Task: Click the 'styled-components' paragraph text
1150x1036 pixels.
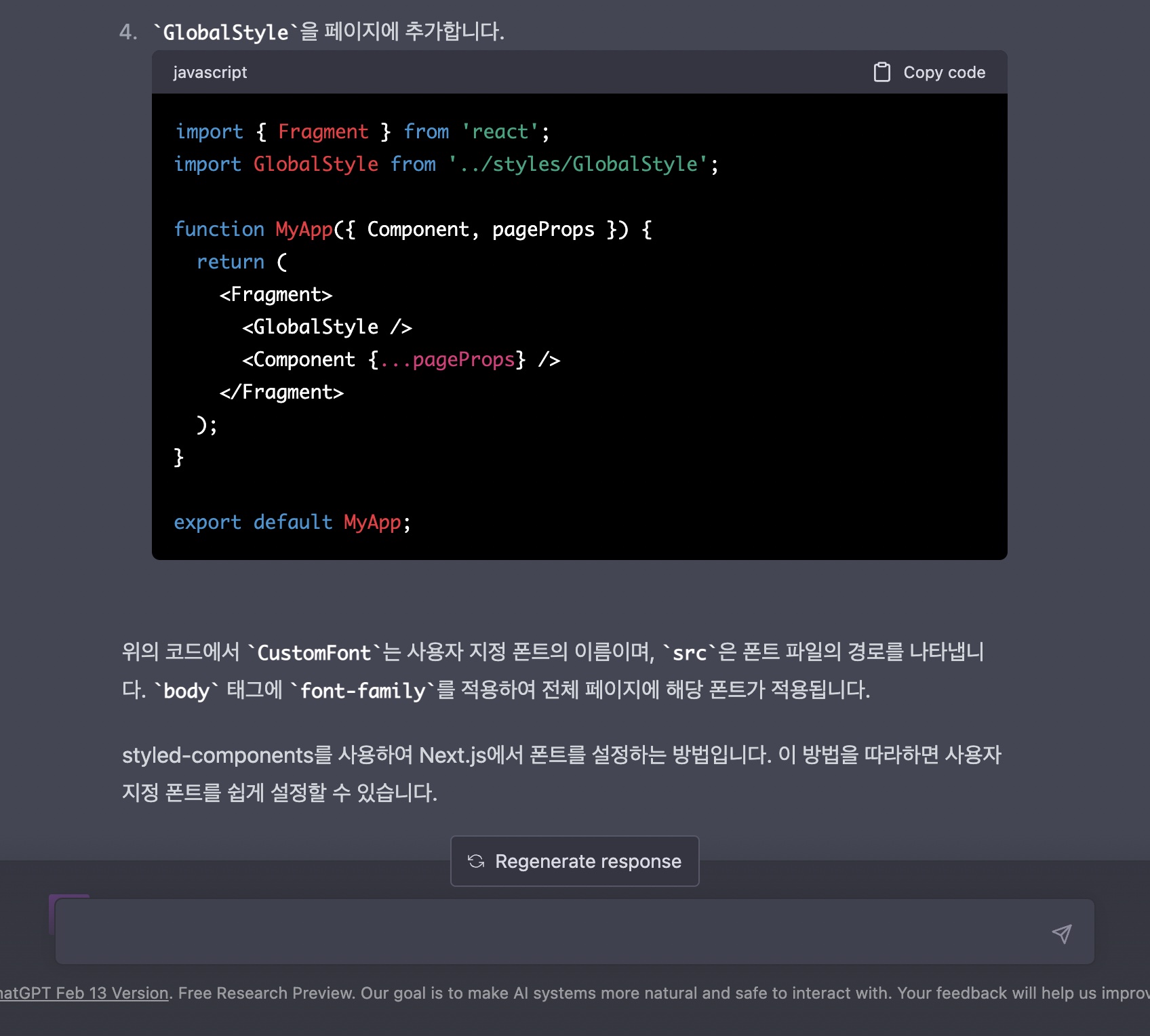Action: (561, 774)
